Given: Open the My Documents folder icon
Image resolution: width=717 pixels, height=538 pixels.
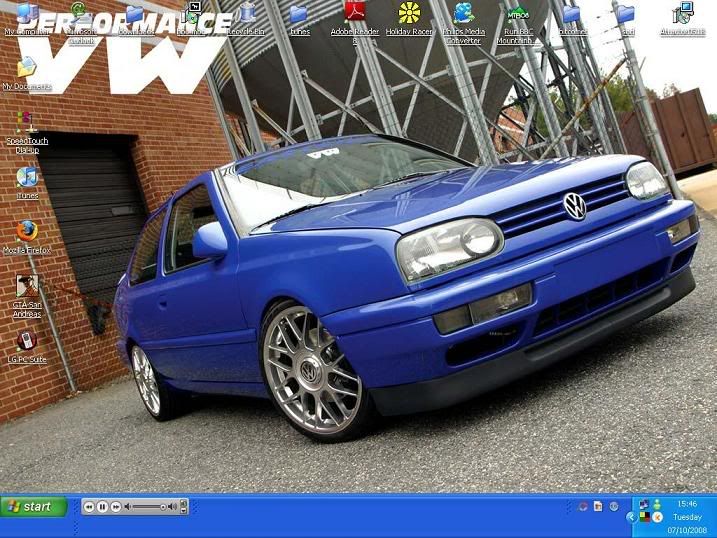Looking at the screenshot, I should (x=27, y=70).
